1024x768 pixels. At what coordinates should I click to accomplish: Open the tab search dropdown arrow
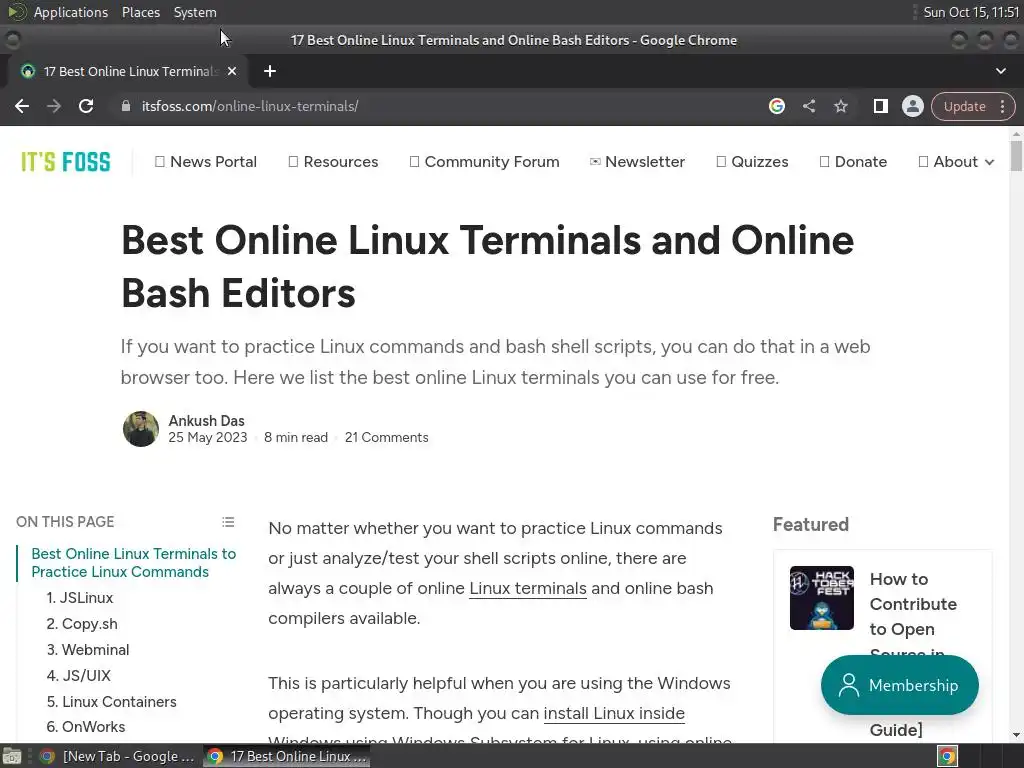[x=1000, y=71]
